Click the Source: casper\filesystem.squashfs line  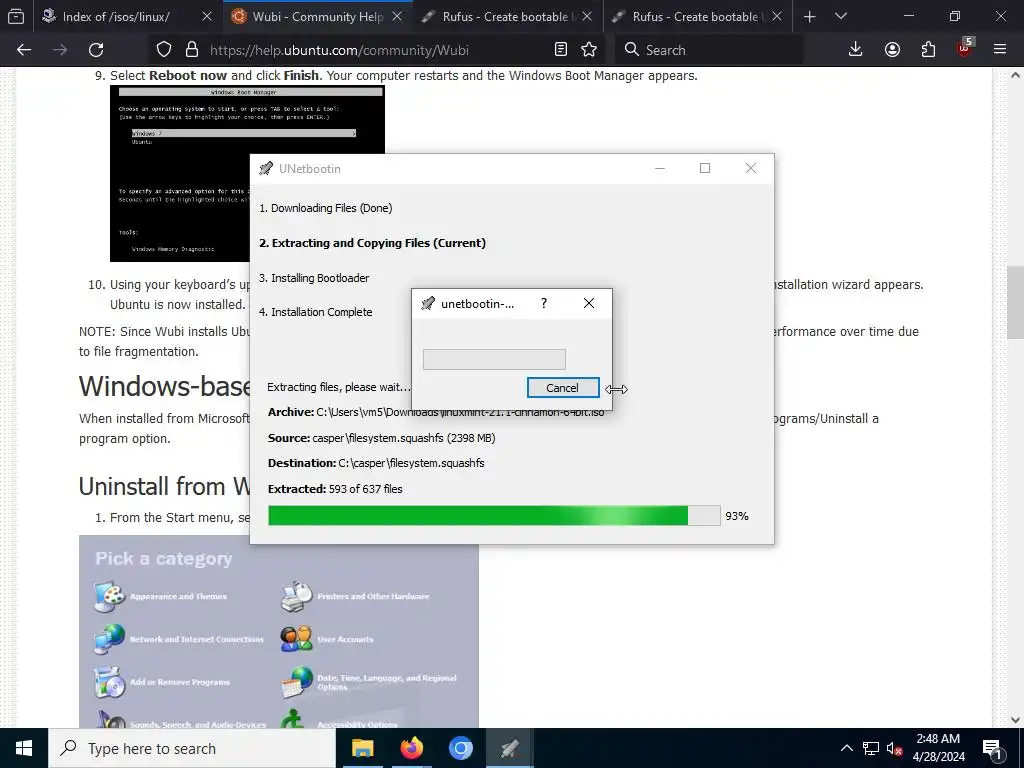click(381, 438)
